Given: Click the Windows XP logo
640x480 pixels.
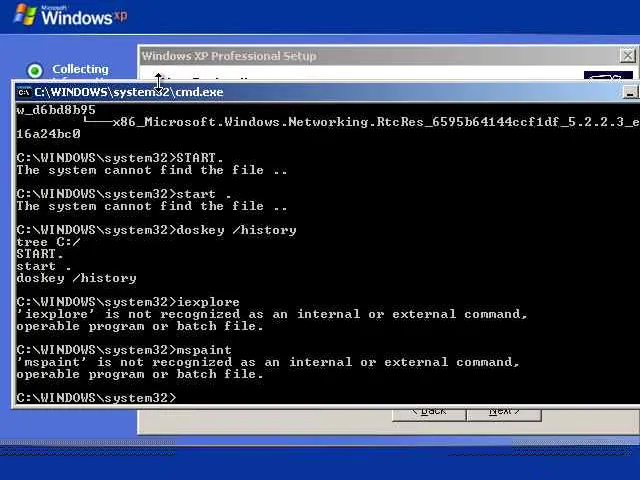Looking at the screenshot, I should point(70,15).
